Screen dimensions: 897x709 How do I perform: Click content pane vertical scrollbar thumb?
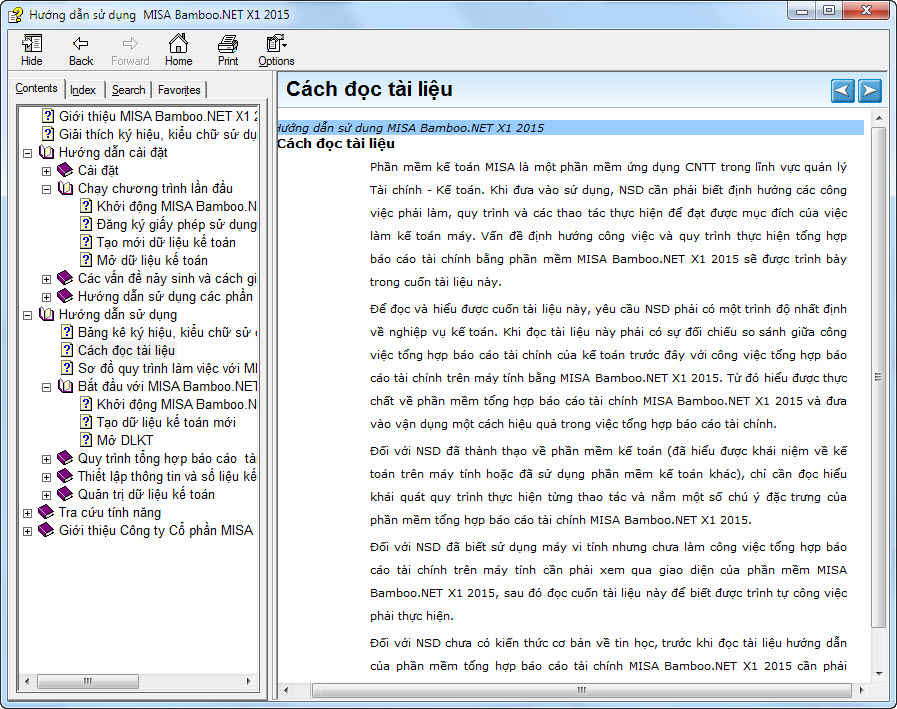click(878, 377)
